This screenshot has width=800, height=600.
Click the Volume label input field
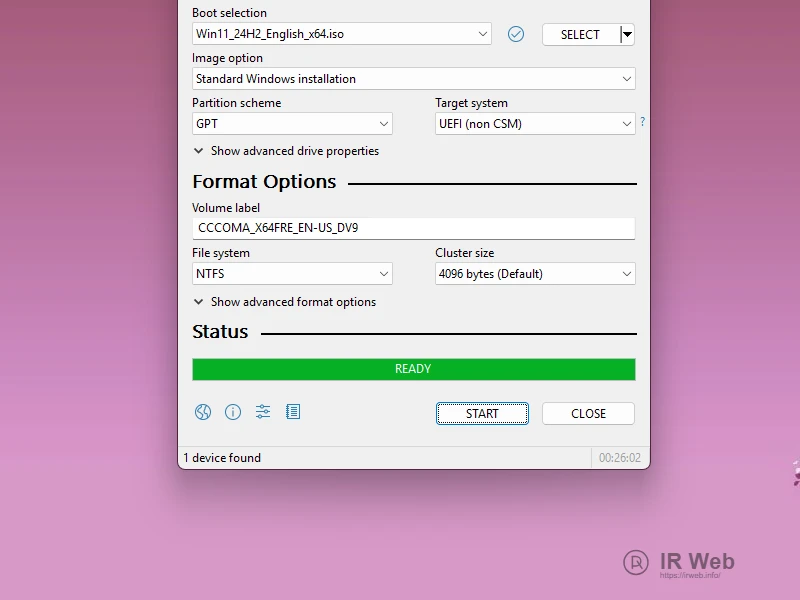[414, 228]
